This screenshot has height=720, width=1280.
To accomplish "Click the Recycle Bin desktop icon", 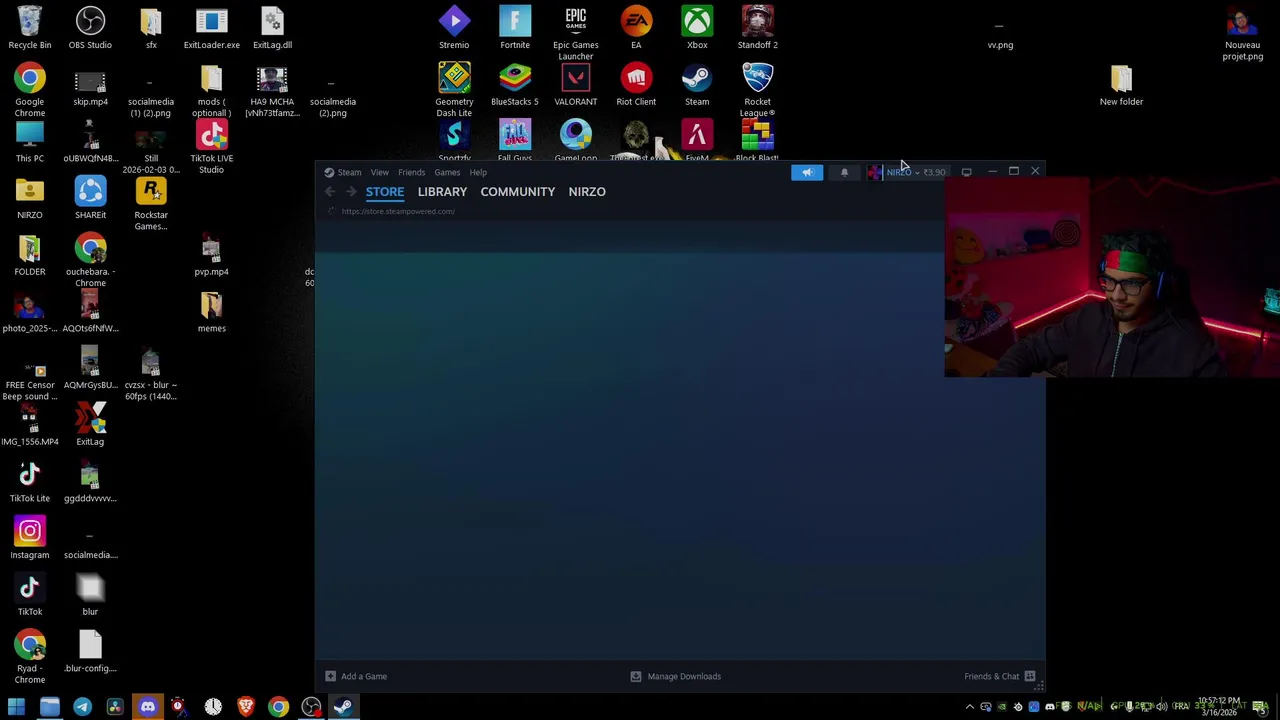I will [x=29, y=28].
